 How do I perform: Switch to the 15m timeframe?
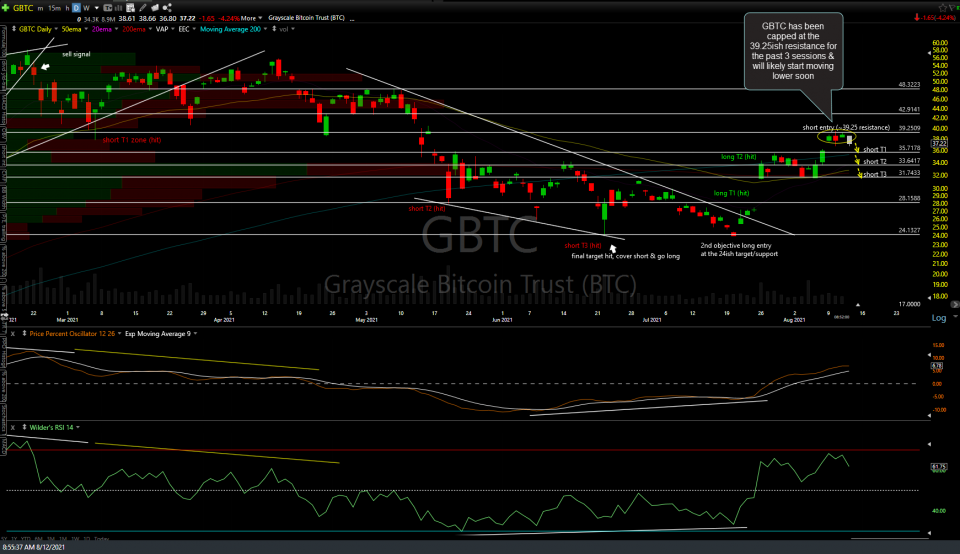(54, 8)
